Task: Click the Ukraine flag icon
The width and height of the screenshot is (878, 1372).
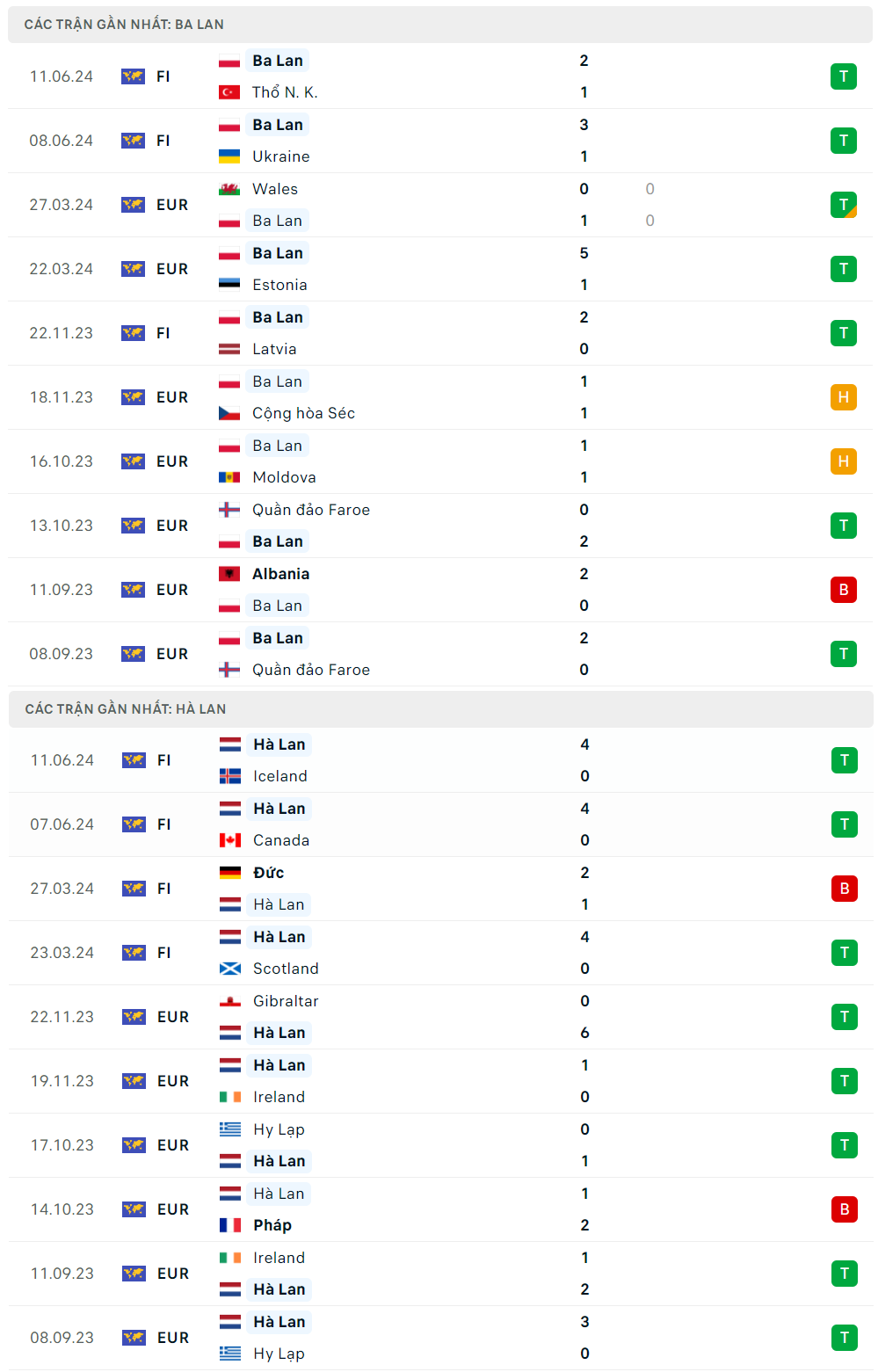Action: (x=229, y=156)
